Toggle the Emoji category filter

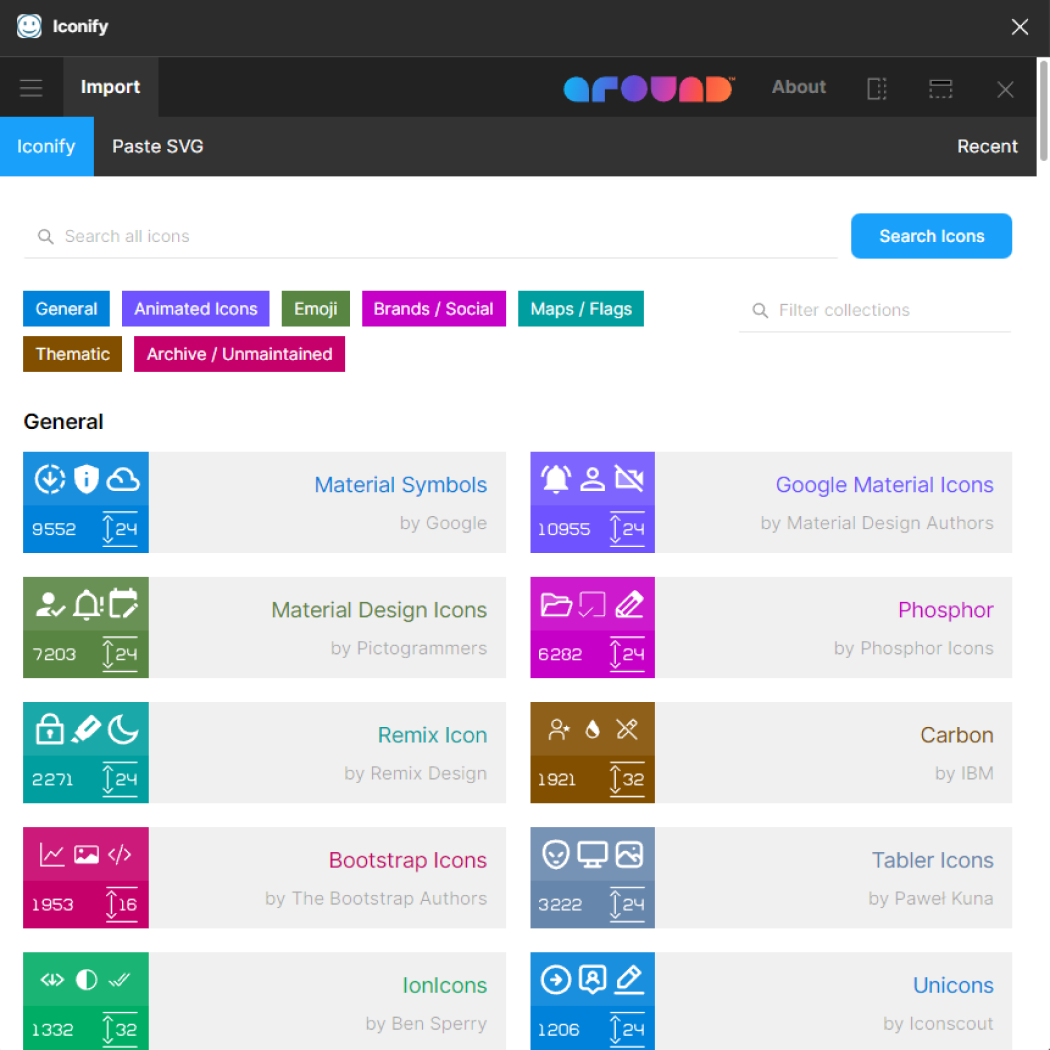pos(315,309)
